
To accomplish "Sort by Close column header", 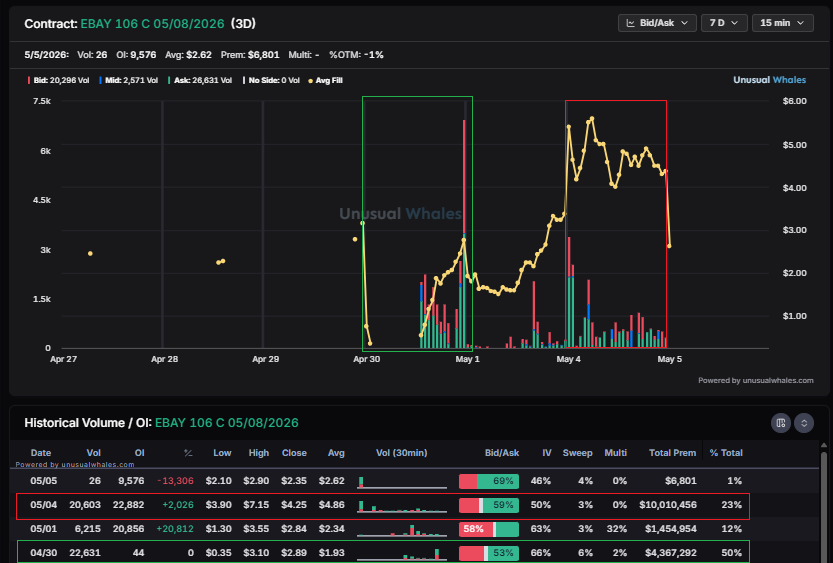I will pos(294,453).
